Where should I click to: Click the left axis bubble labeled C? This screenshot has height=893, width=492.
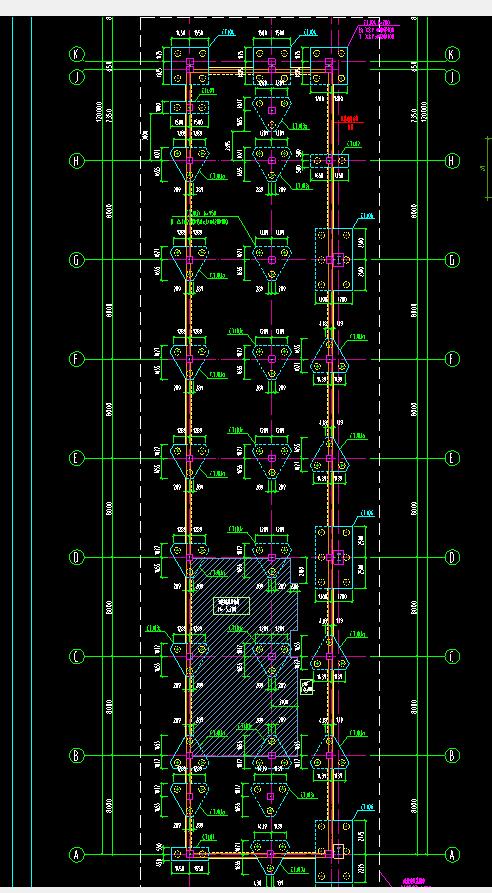77,657
